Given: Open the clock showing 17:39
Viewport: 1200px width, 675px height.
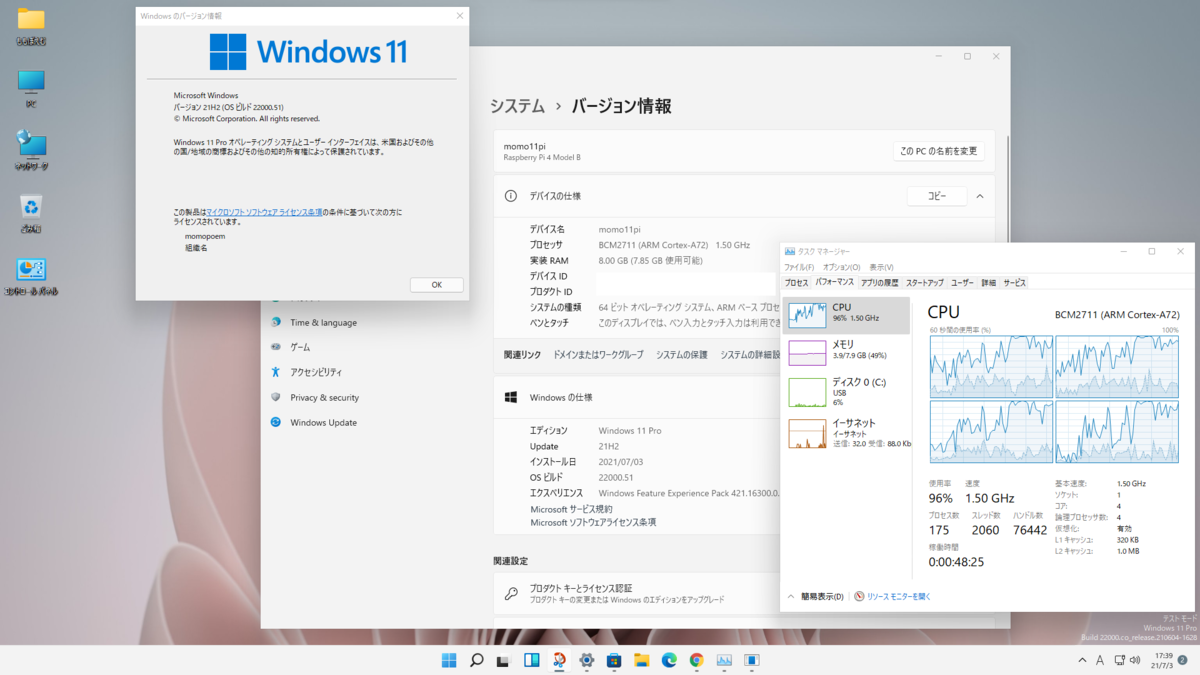Looking at the screenshot, I should point(1162,660).
